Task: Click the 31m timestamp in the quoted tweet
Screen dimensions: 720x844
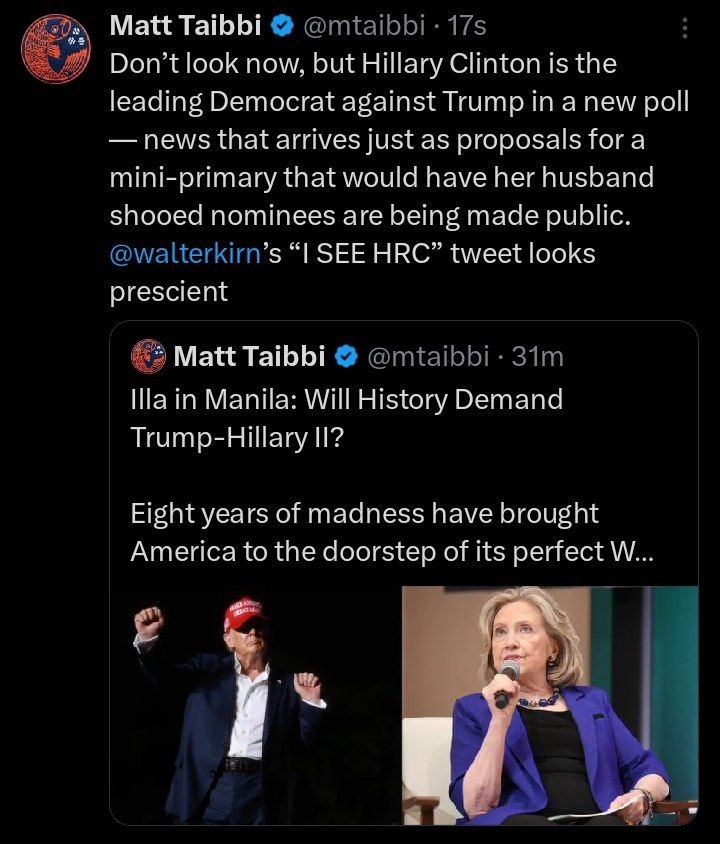Action: click(x=537, y=356)
